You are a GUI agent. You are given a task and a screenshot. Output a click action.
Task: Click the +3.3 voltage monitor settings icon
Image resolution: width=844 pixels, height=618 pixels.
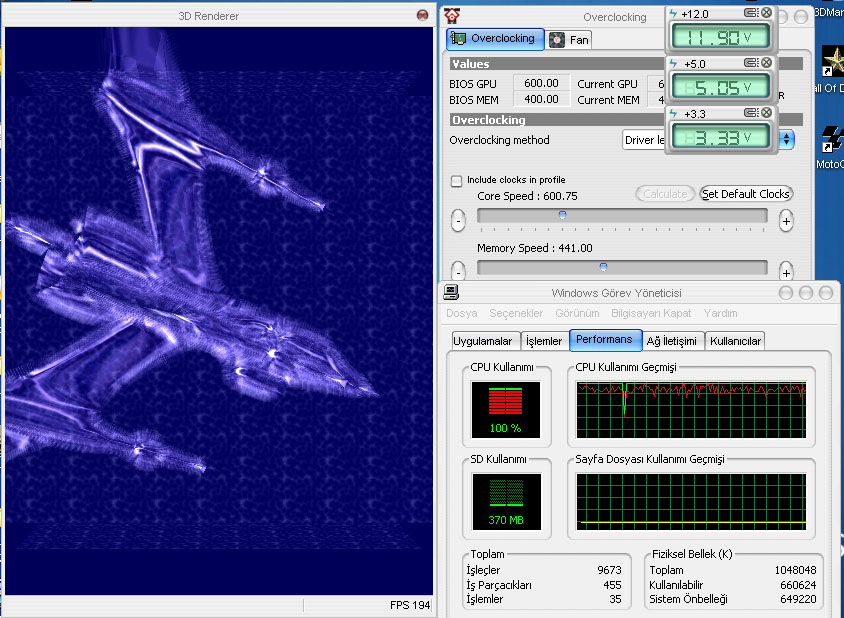coord(751,113)
